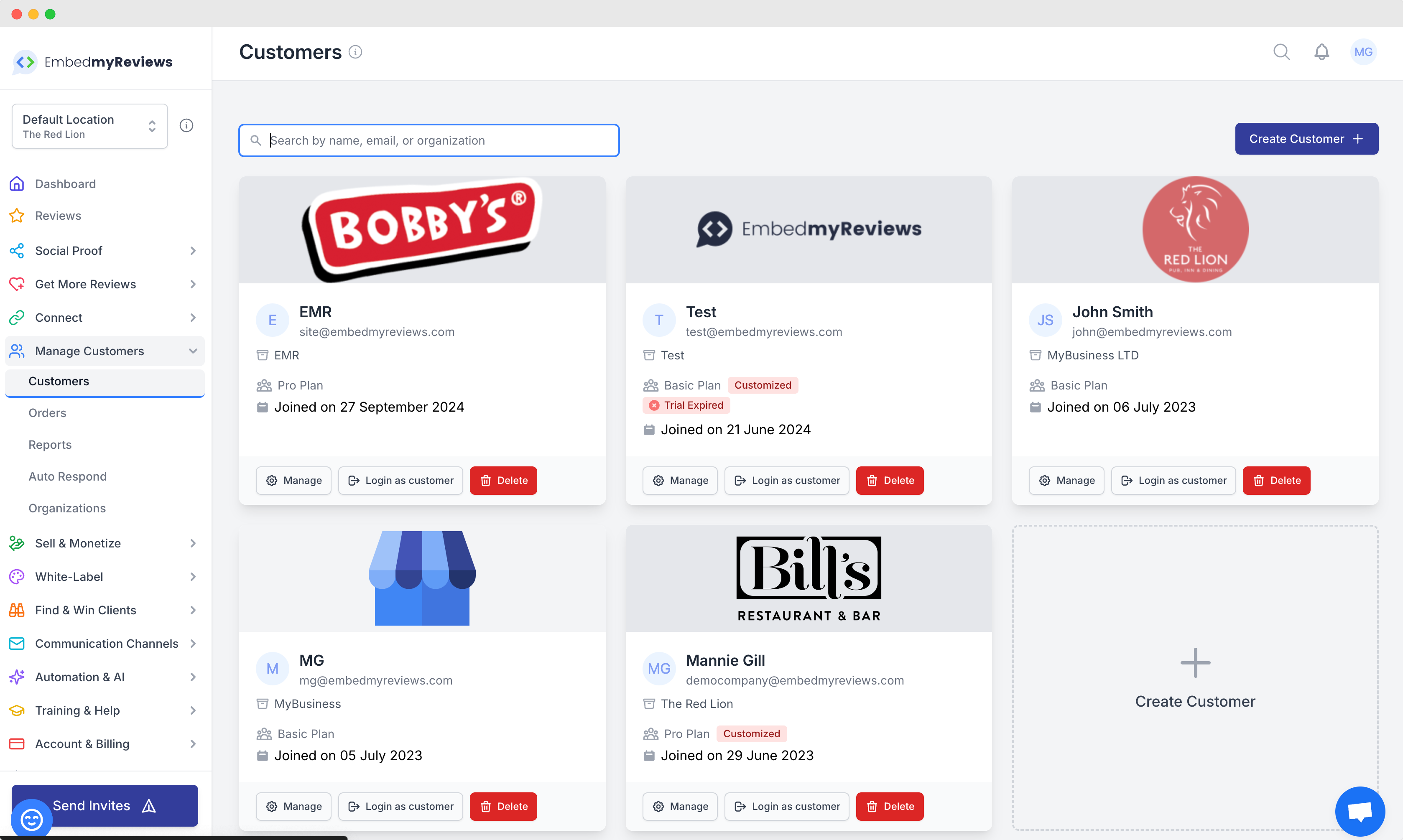Viewport: 1403px width, 840px height.
Task: Expand the Account & Billing chevron
Action: [193, 744]
